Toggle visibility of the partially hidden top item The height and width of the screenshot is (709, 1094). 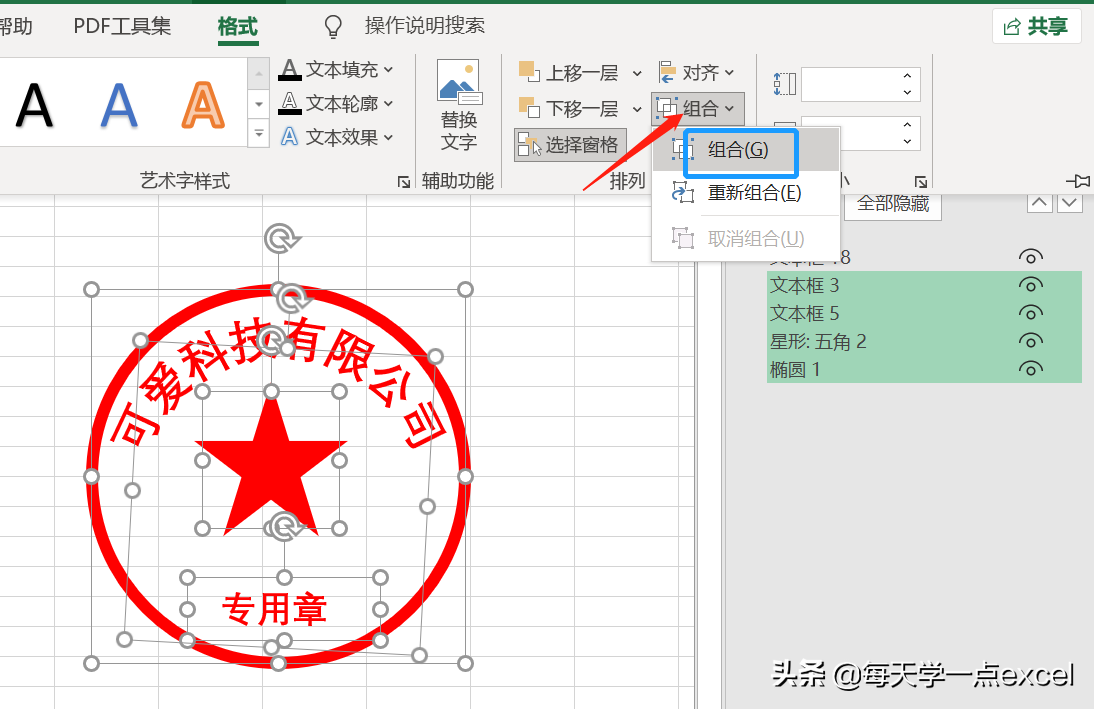[x=1031, y=257]
